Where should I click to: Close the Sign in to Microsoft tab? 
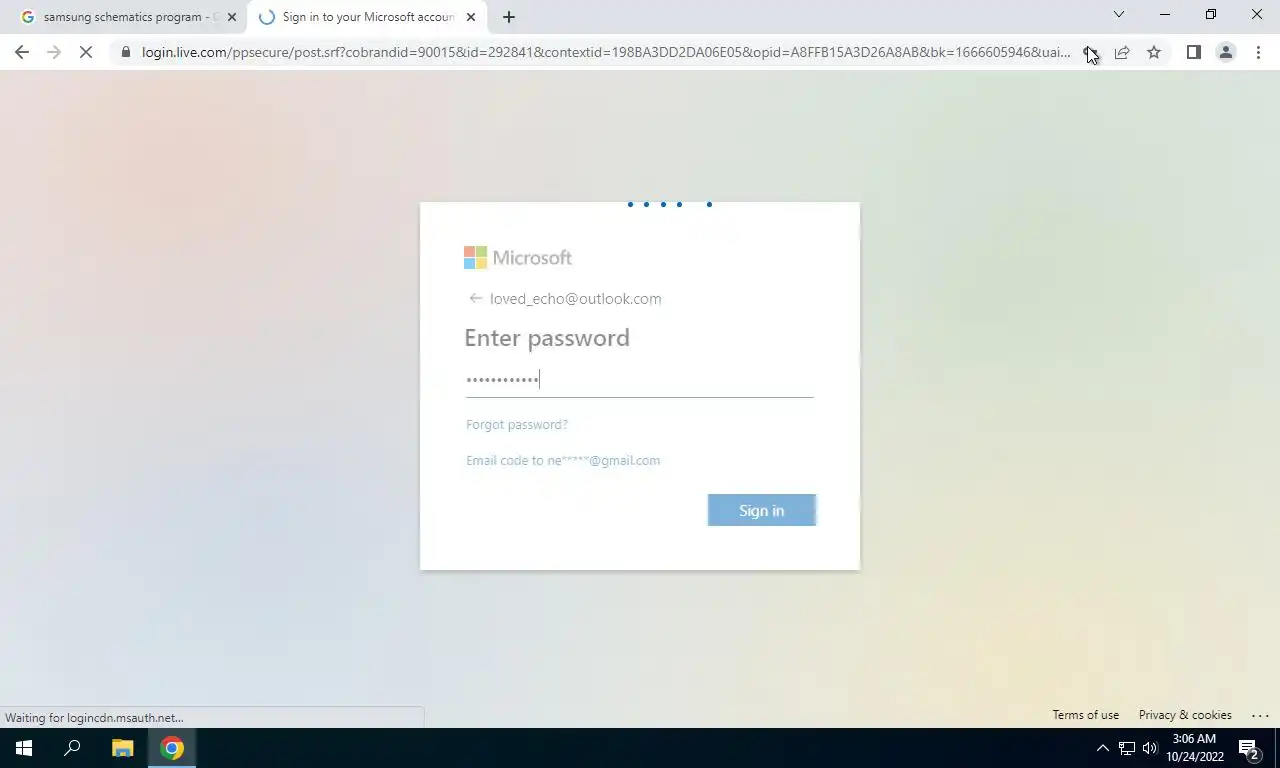(471, 17)
